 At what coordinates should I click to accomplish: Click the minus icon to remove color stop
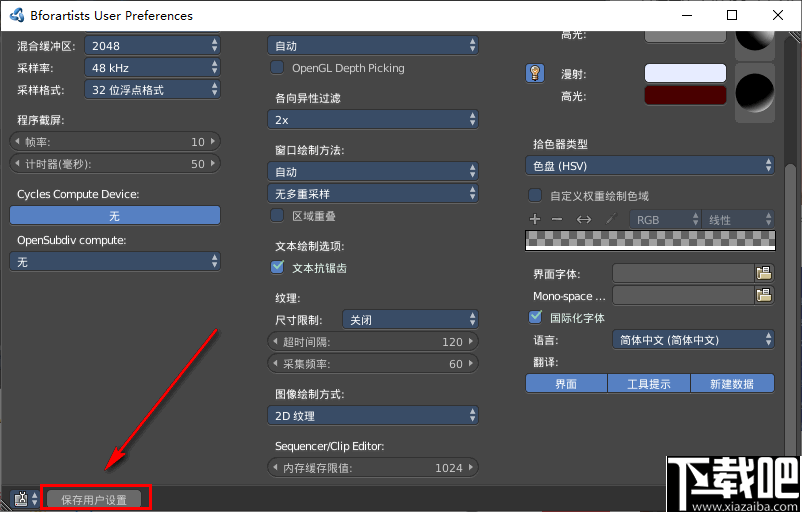[x=557, y=219]
